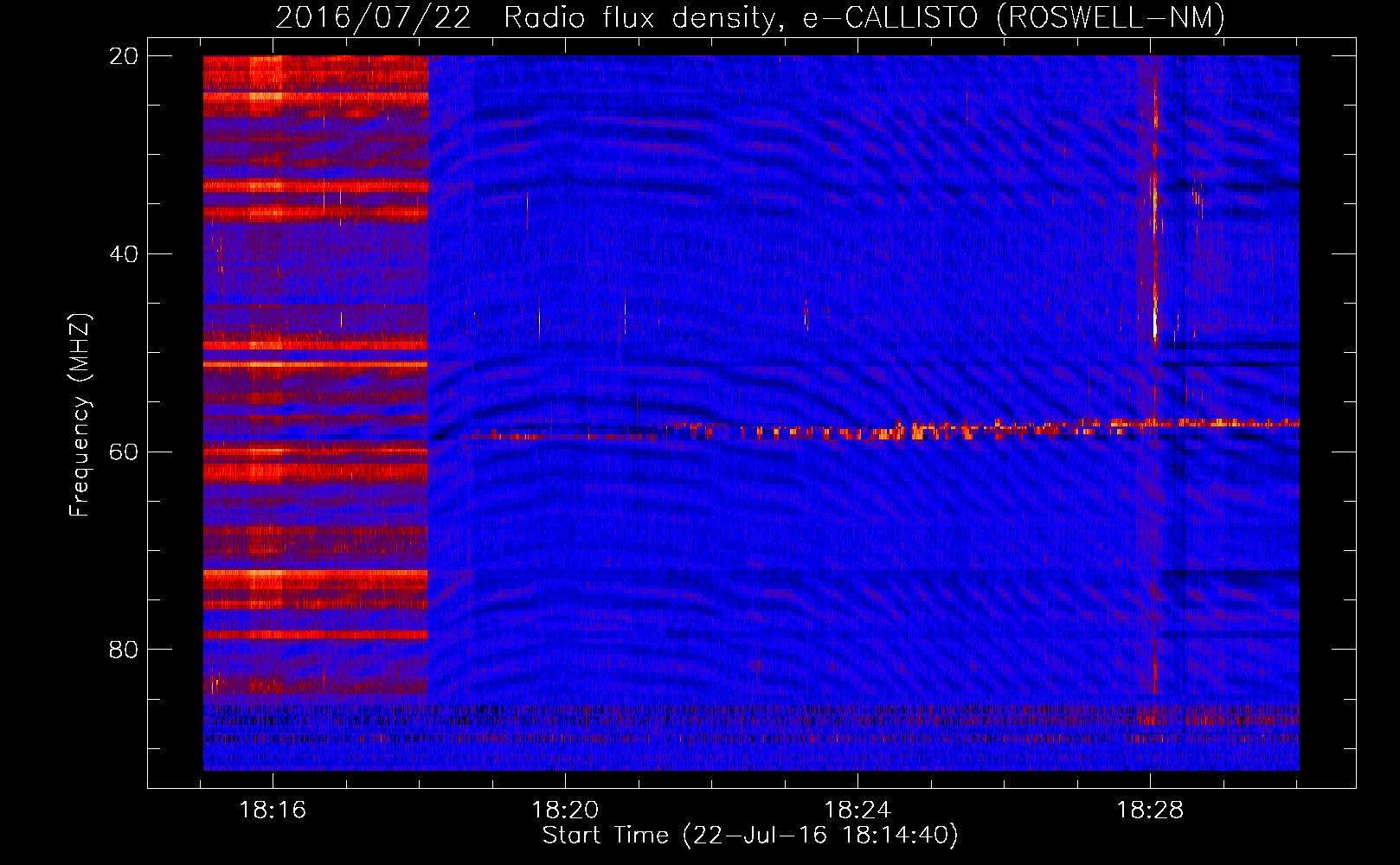Image resolution: width=1400 pixels, height=865 pixels.
Task: Click the '60' frequency tick label
Action: point(124,452)
